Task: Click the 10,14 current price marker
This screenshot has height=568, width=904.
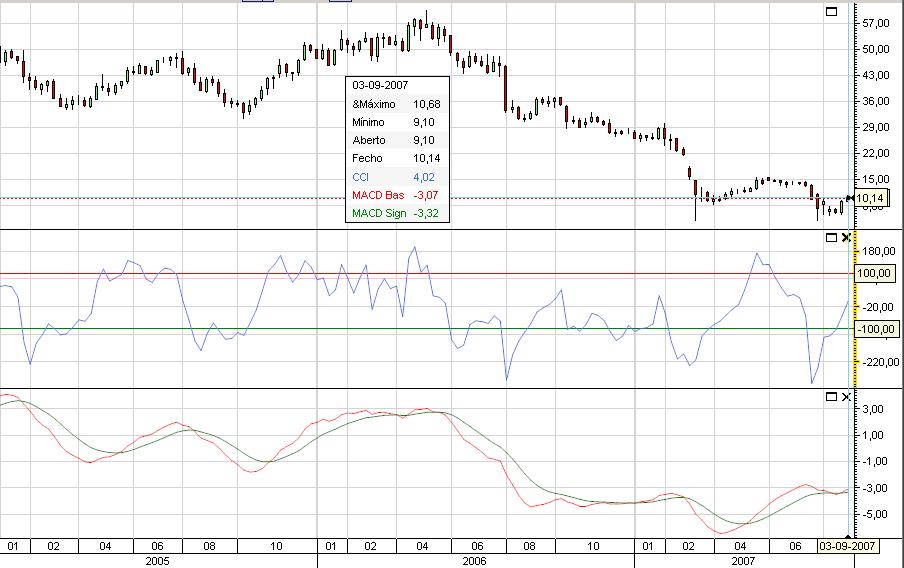Action: click(x=873, y=199)
